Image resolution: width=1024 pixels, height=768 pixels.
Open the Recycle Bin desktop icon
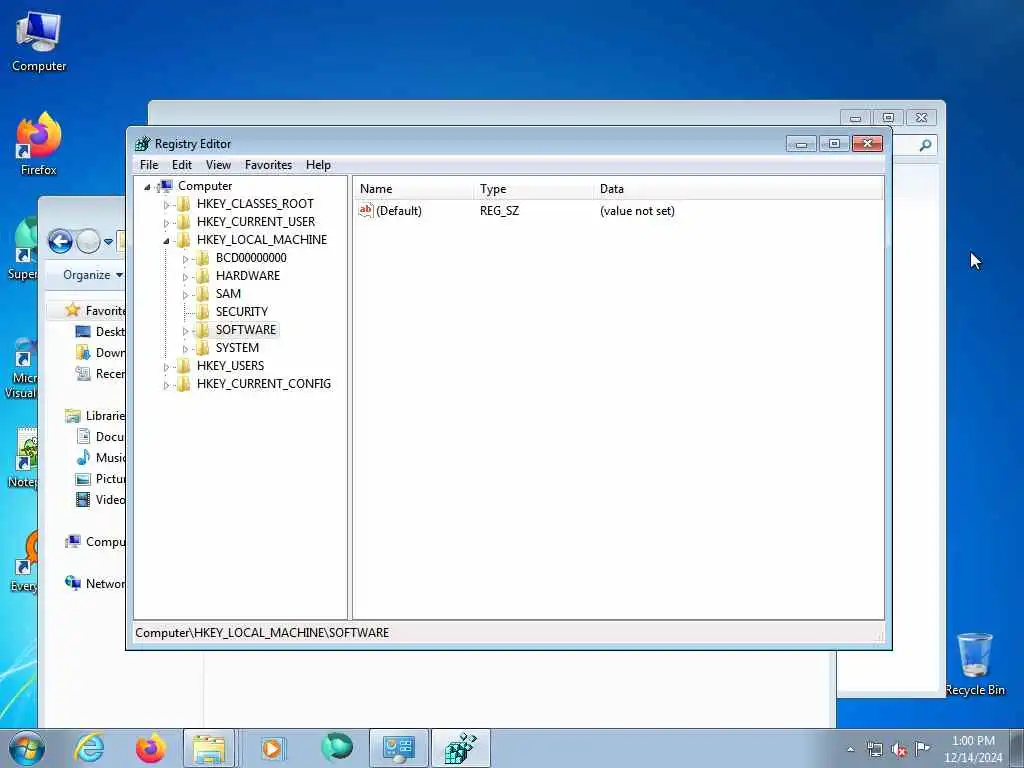[x=974, y=664]
